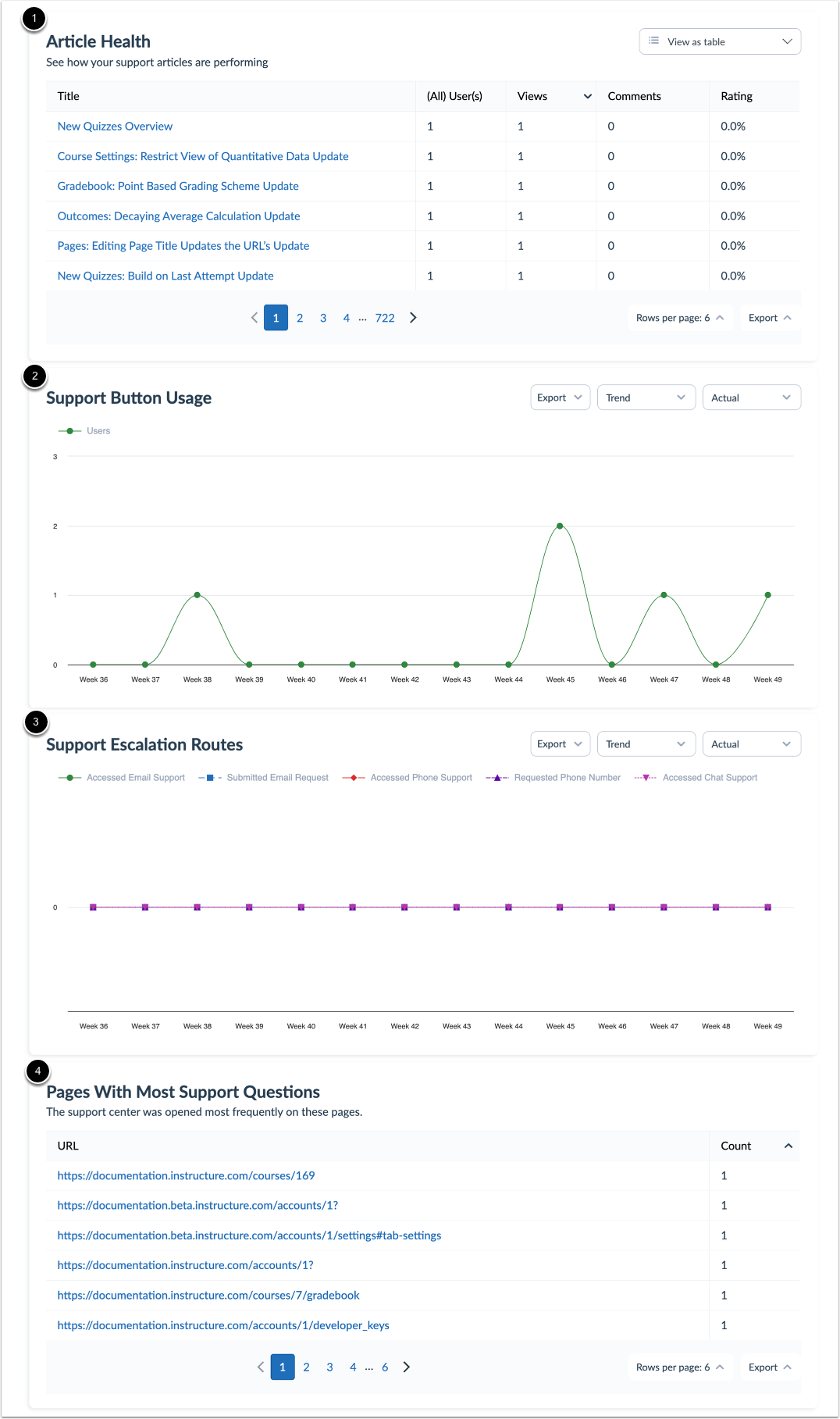Export the Pages With Most Support Questions table
The height and width of the screenshot is (1419, 840).
(770, 1367)
